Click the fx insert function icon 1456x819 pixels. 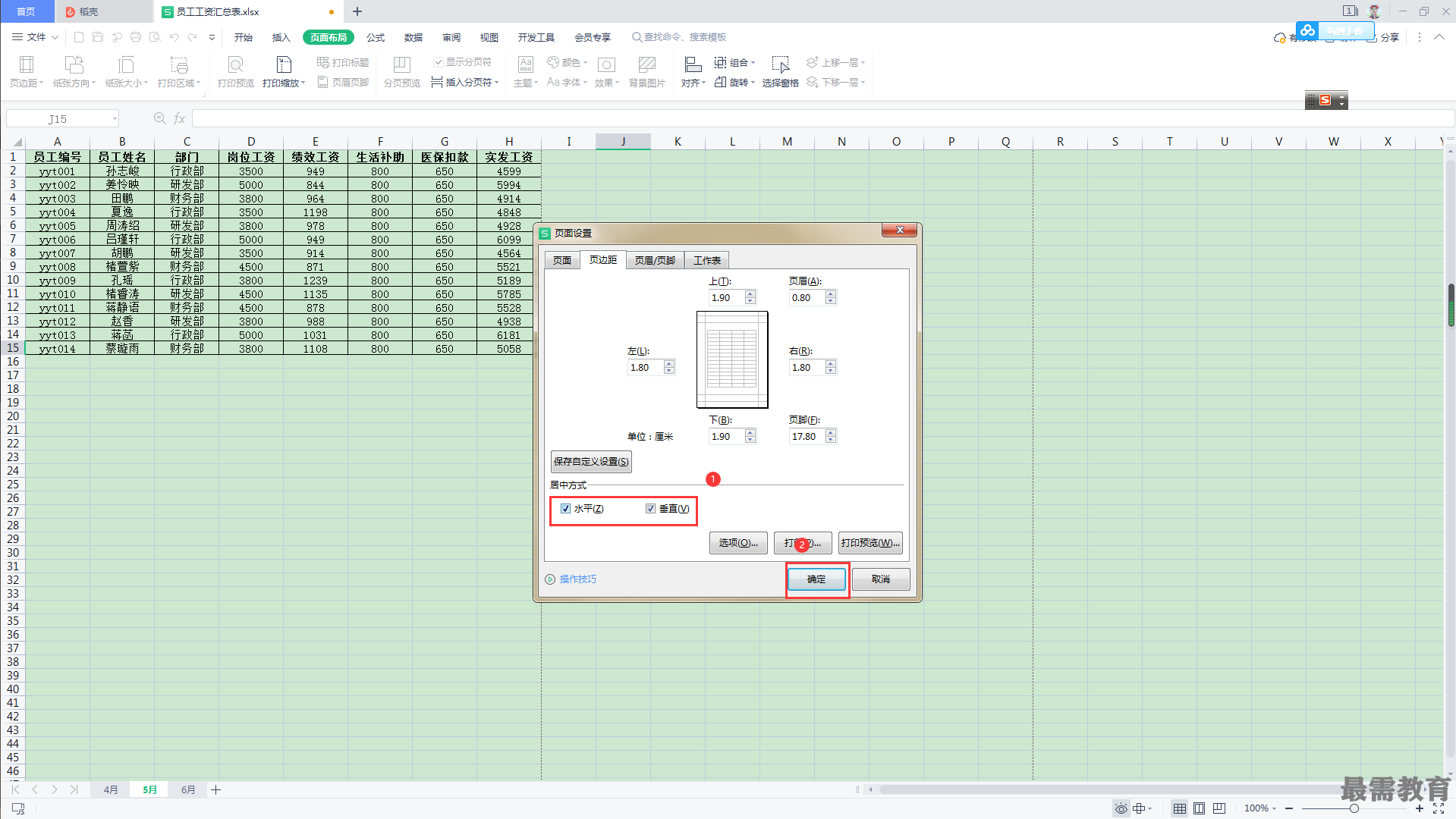(x=180, y=118)
